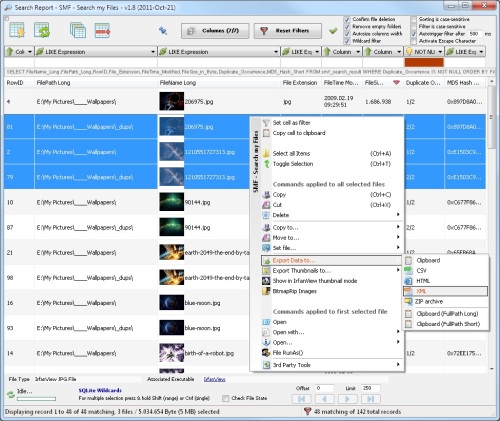Click the 3rd Party Tools icon

[x=266, y=365]
